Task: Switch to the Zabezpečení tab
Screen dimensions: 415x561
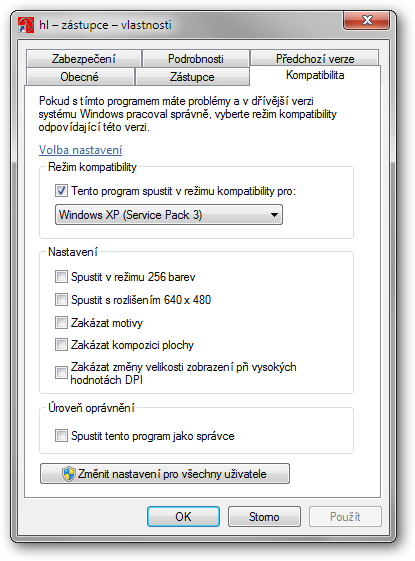Action: coord(84,59)
